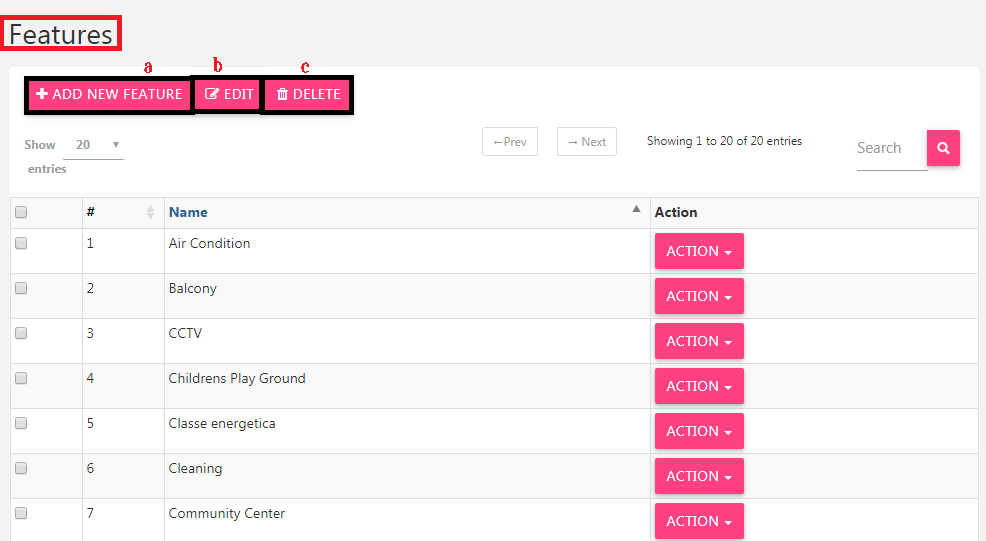The width and height of the screenshot is (986, 541).
Task: Check the Balcony row checkbox
Action: pos(21,288)
